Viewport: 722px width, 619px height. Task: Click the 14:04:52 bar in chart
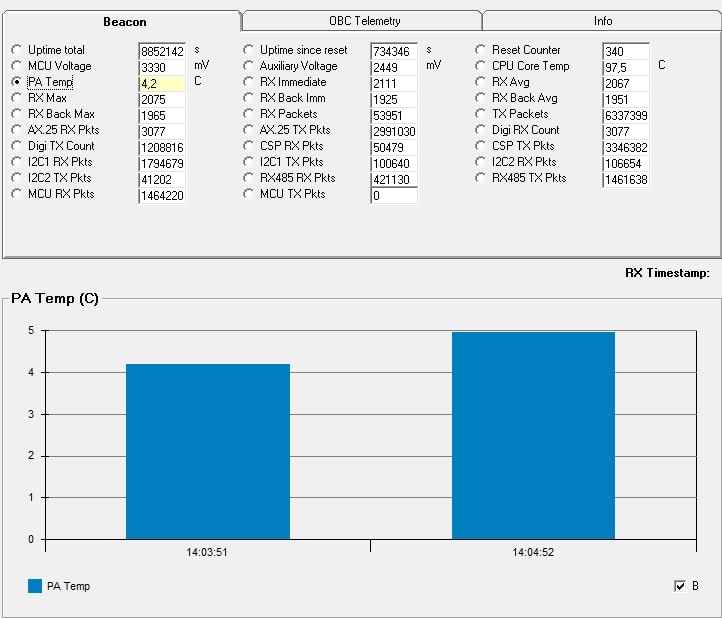point(533,436)
